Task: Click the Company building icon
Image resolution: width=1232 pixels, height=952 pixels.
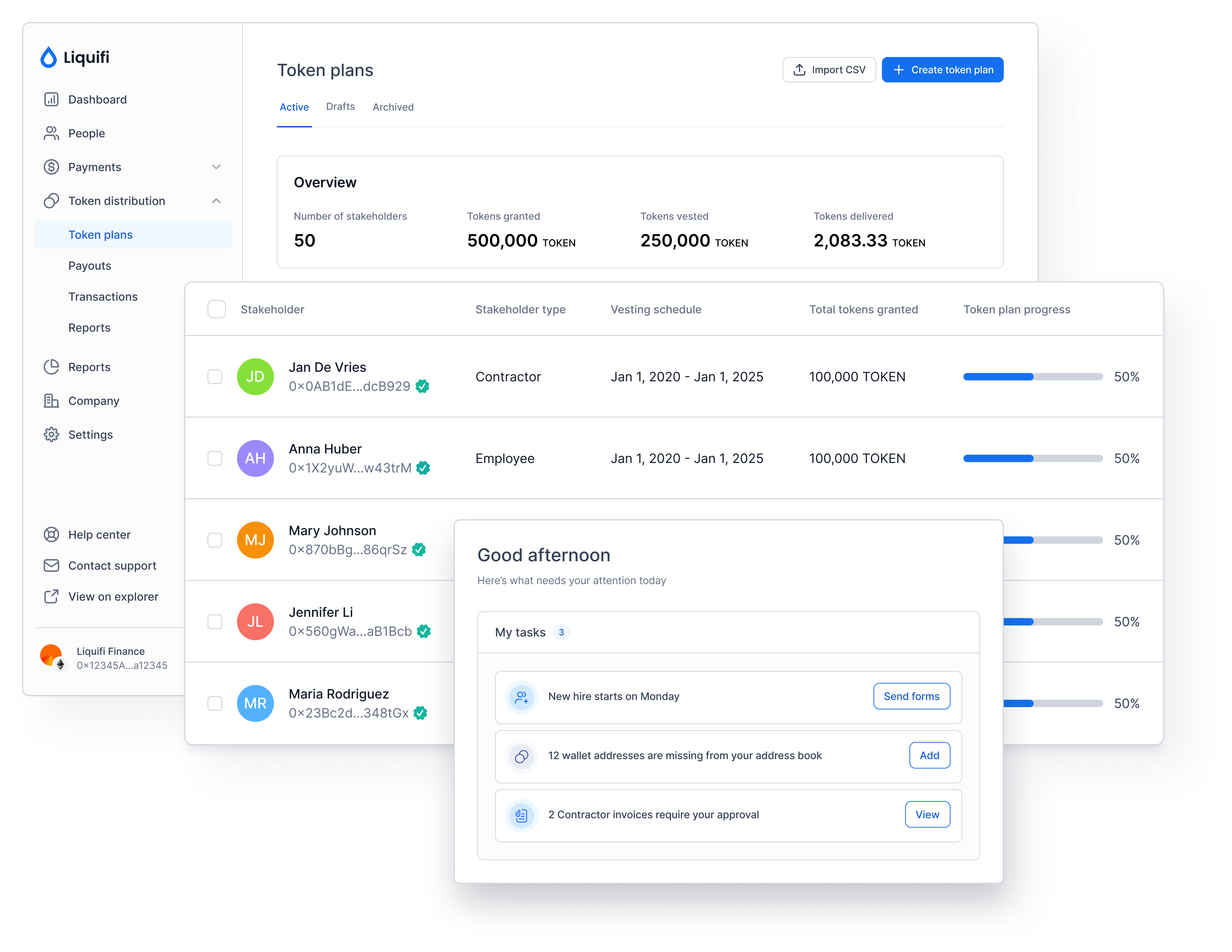Action: [51, 400]
